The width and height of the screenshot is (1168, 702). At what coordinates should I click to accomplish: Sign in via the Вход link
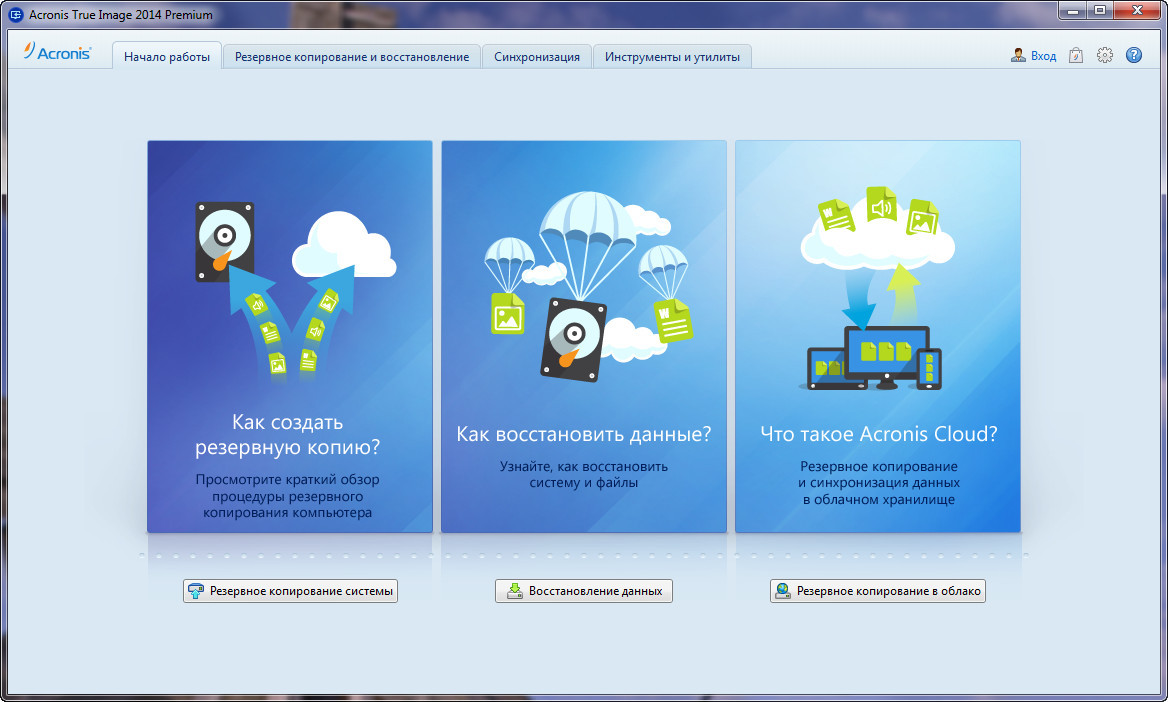coord(1043,56)
